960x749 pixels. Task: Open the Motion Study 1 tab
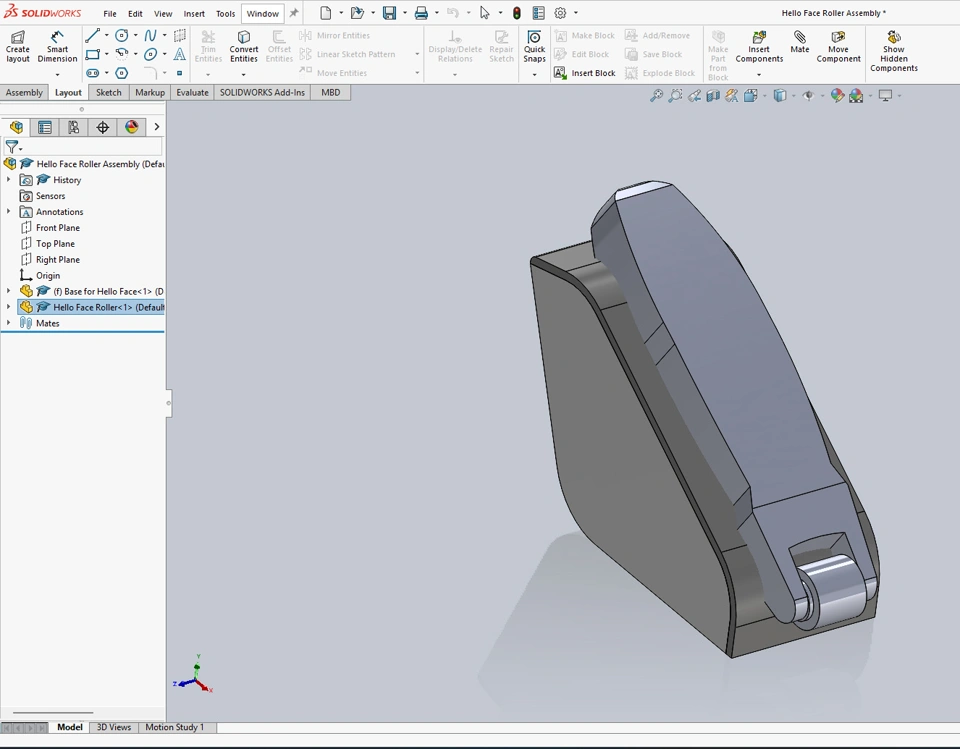[x=174, y=727]
